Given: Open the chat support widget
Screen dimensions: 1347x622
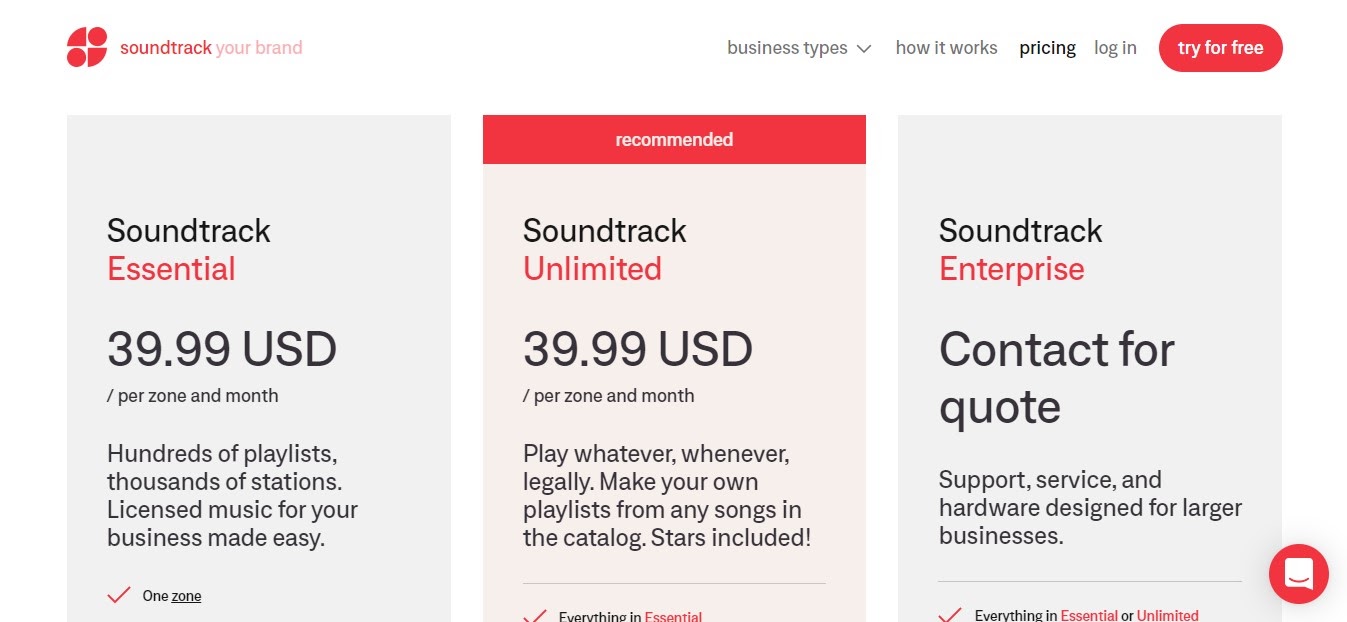Looking at the screenshot, I should click(1298, 573).
